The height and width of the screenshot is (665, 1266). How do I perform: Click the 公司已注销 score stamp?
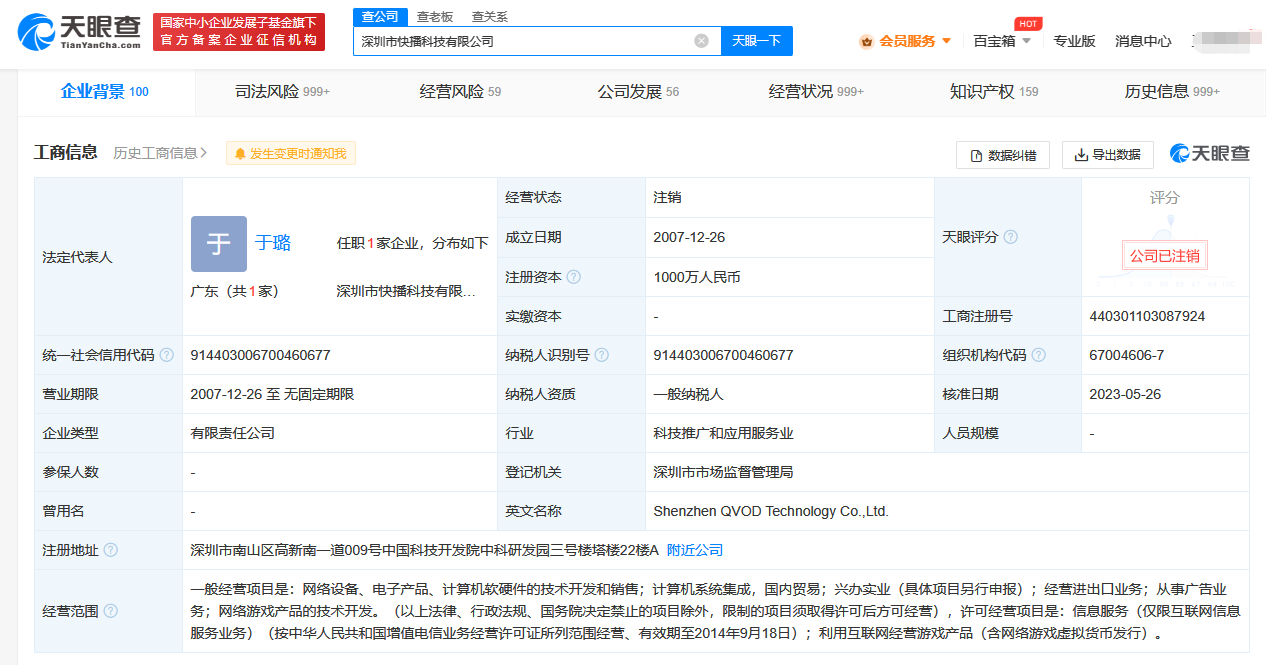tap(1165, 256)
